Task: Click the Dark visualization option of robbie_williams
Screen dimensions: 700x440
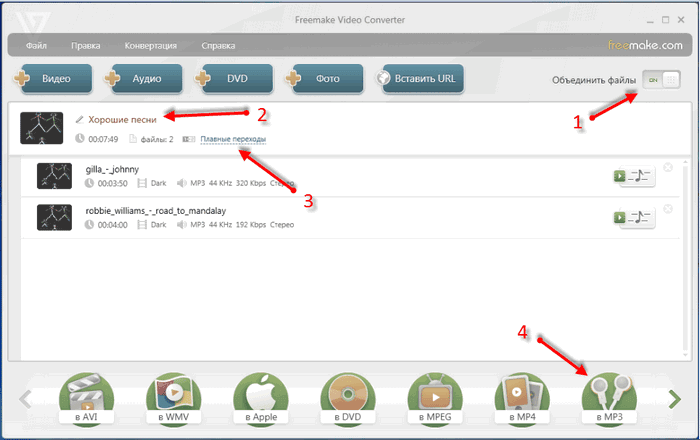Action: 152,224
